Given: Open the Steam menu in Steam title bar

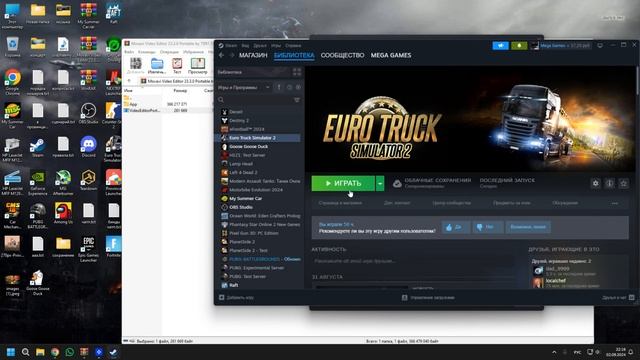Looking at the screenshot, I should 231,45.
